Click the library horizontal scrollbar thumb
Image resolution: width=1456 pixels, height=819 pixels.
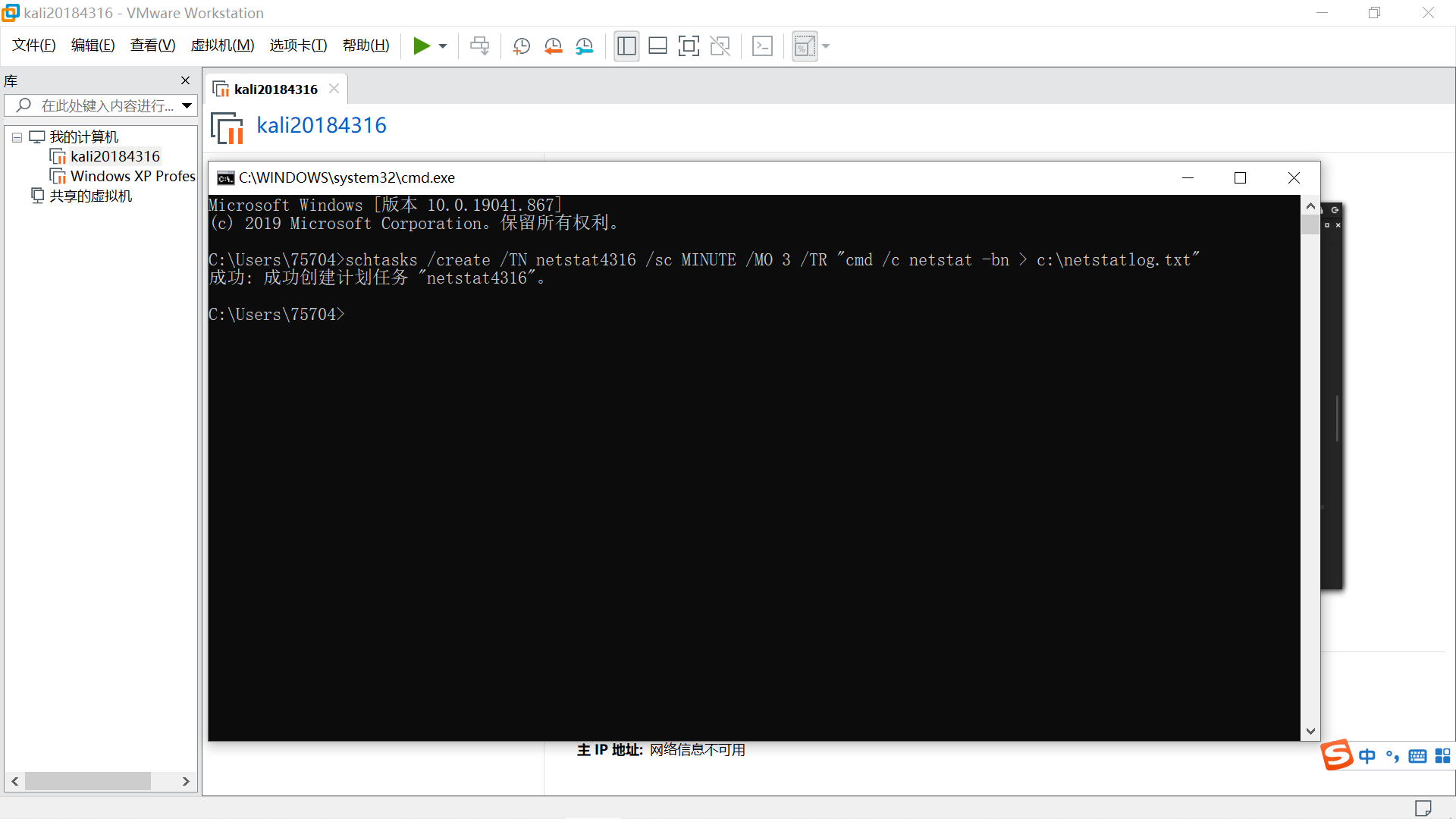click(87, 781)
